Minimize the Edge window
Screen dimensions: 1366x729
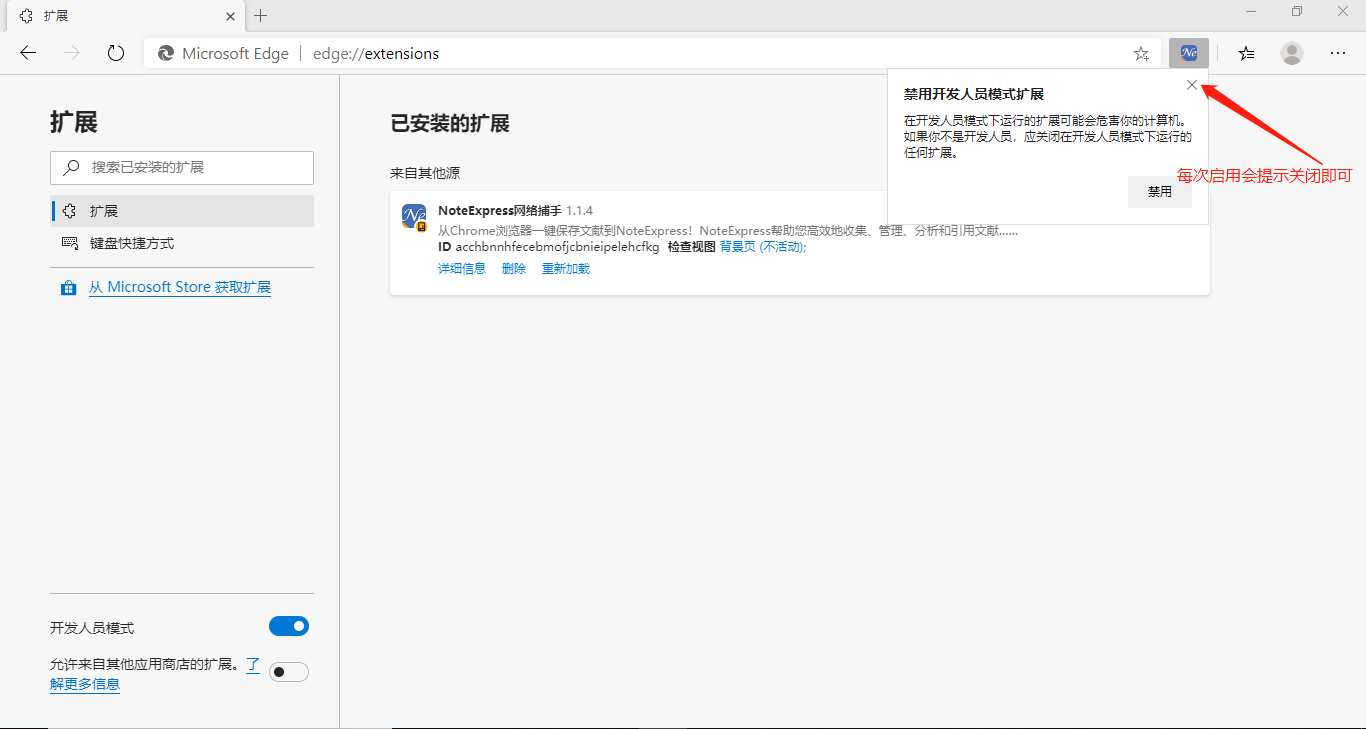pyautogui.click(x=1250, y=11)
